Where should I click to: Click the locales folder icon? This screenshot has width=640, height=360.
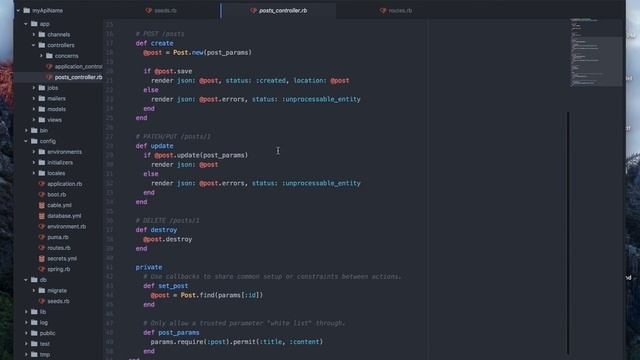coord(42,173)
